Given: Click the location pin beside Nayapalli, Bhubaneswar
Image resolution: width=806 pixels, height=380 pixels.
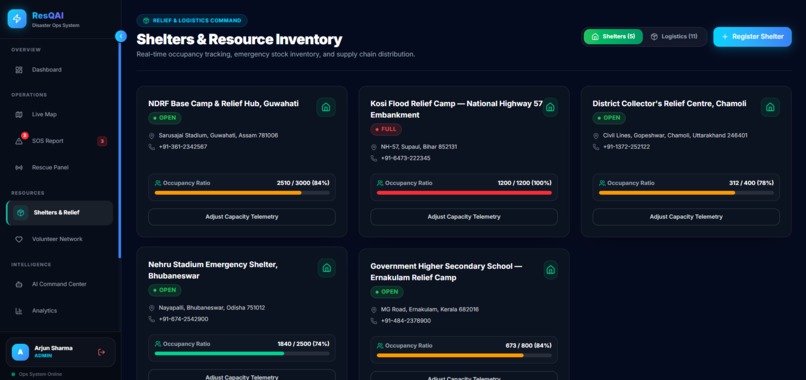Looking at the screenshot, I should (x=152, y=308).
